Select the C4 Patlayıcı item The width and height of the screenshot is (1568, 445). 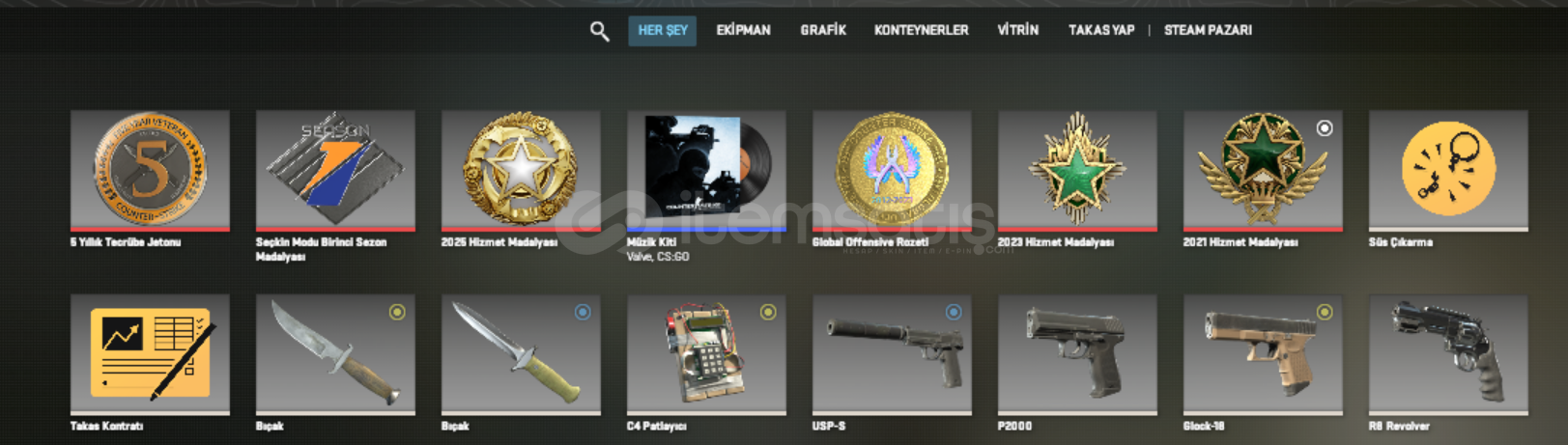click(706, 354)
